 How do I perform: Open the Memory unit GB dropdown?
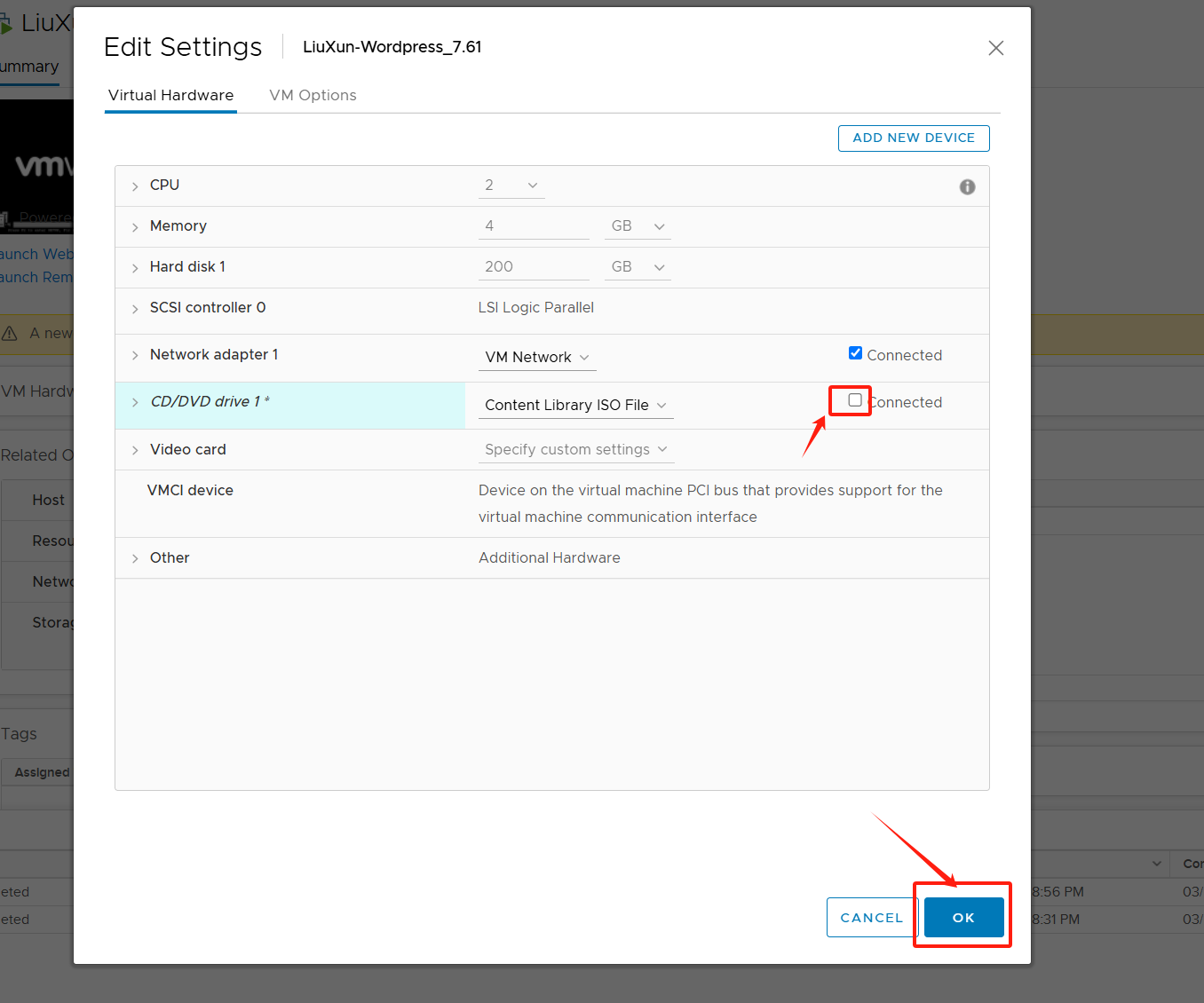[x=638, y=226]
